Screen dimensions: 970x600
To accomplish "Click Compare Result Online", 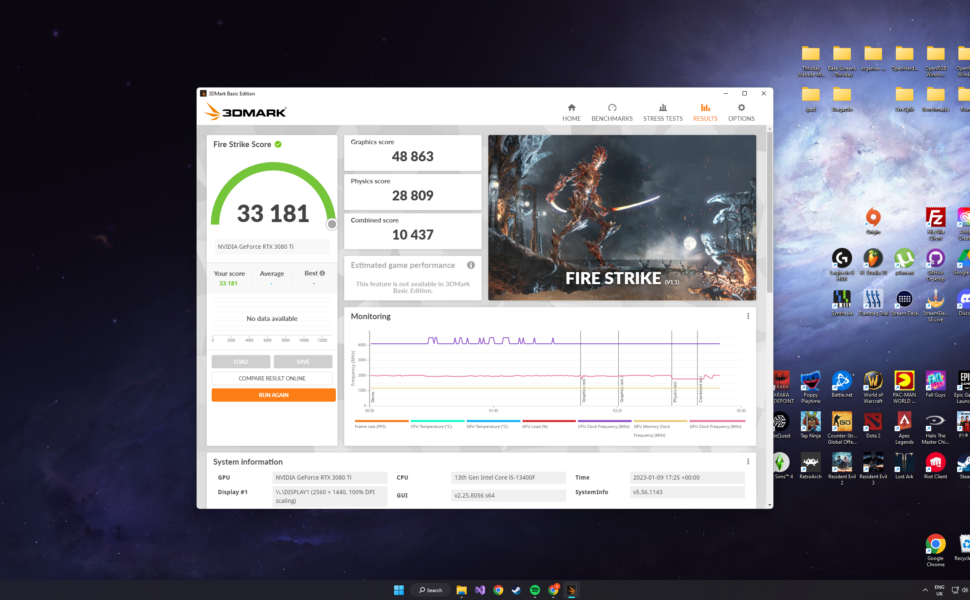I will [x=272, y=378].
